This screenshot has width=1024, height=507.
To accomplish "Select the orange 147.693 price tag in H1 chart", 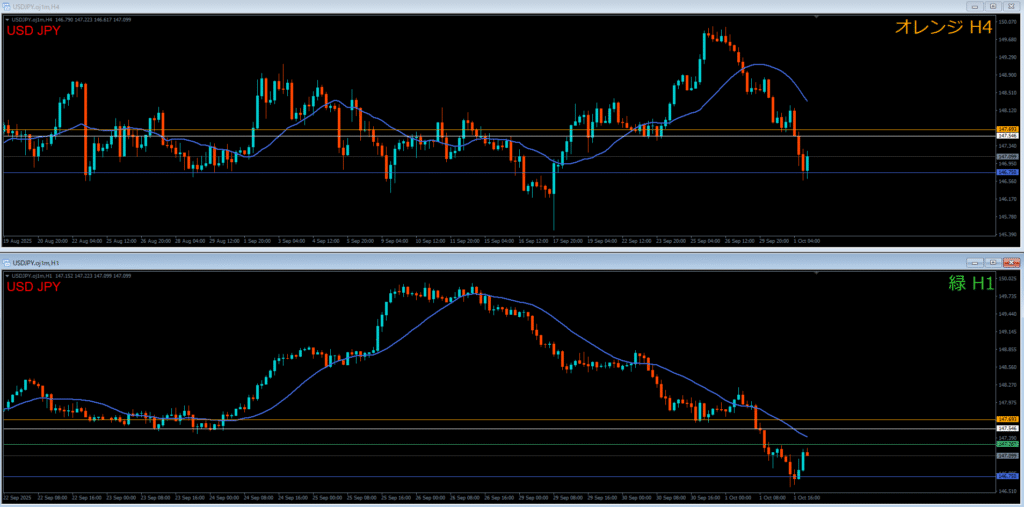I will tap(1008, 419).
